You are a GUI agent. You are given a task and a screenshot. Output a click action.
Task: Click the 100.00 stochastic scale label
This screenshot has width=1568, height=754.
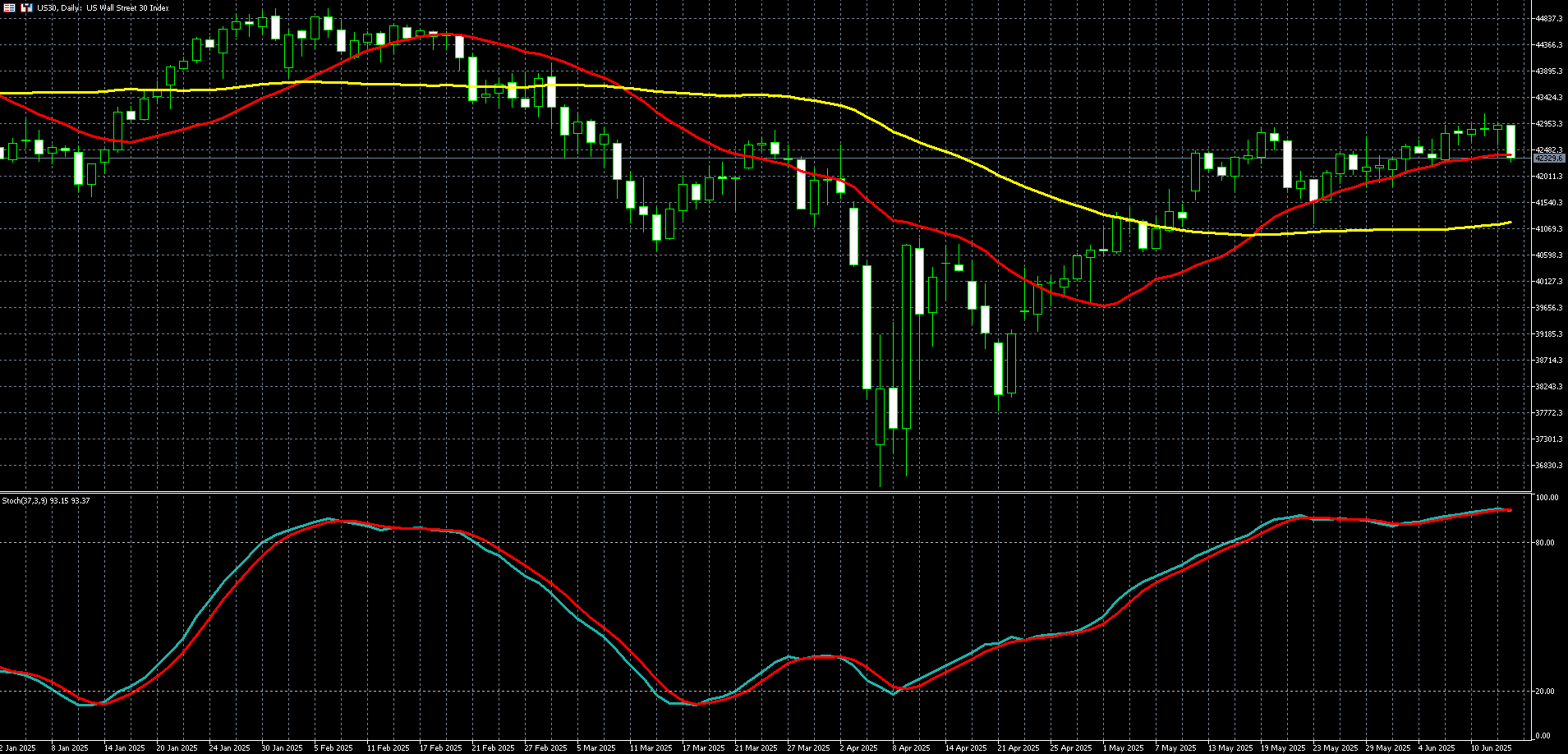pos(1547,498)
